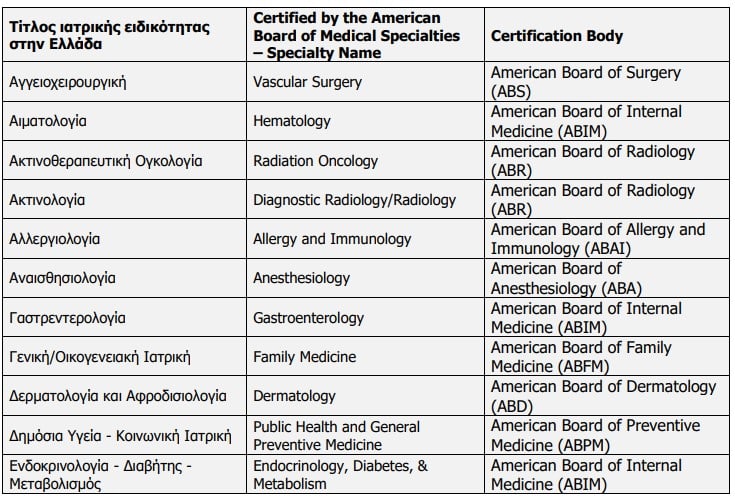
Task: Select the 'Αιματολογία' cell
Action: tap(47, 121)
